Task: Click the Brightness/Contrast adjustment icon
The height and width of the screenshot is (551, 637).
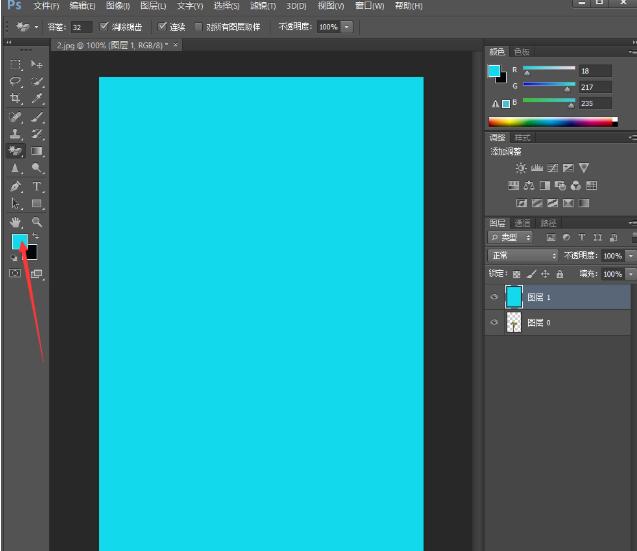Action: 520,168
